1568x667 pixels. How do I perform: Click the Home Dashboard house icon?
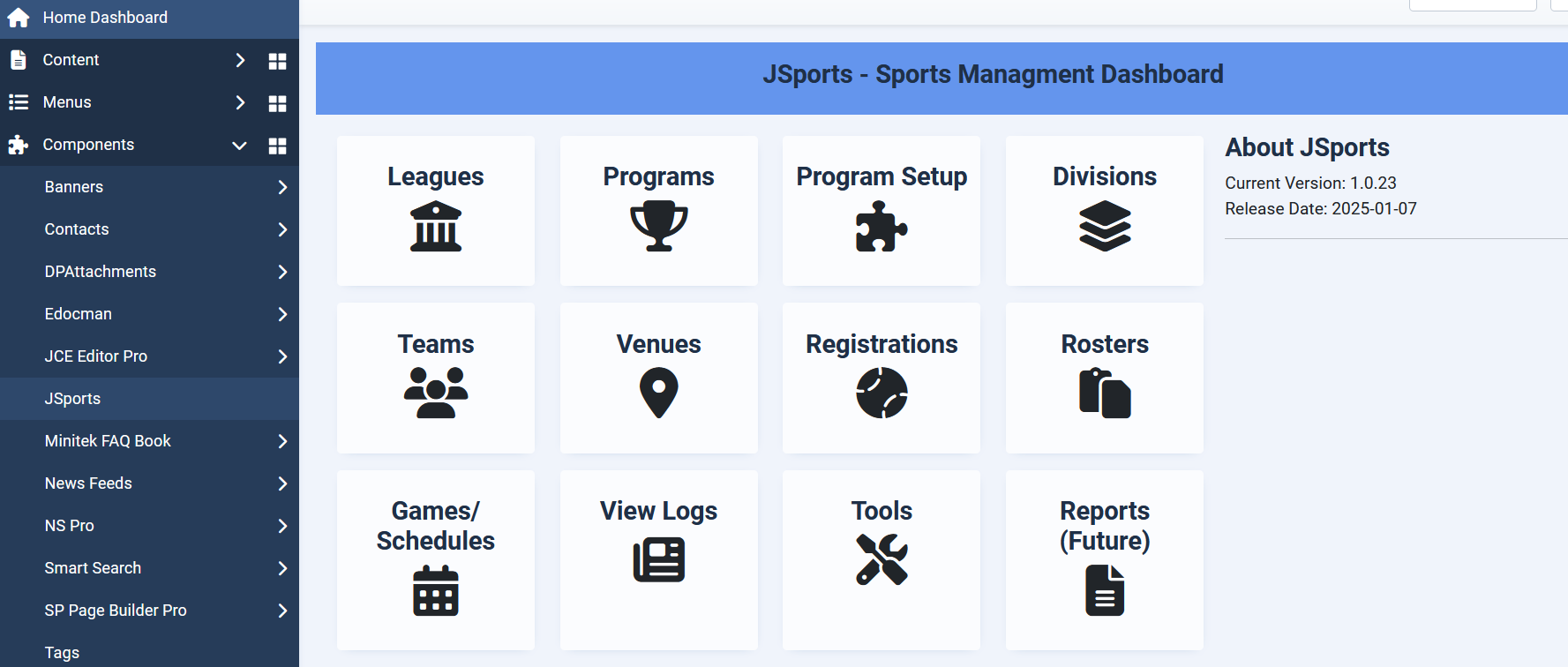tap(19, 18)
